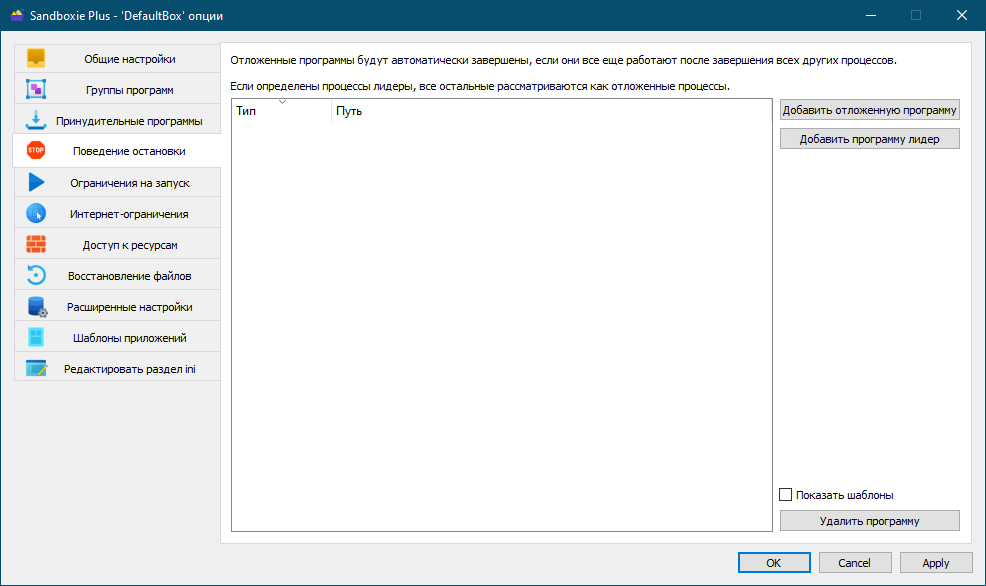Select the Расширенные настройки tab
The image size is (986, 586).
pos(117,307)
